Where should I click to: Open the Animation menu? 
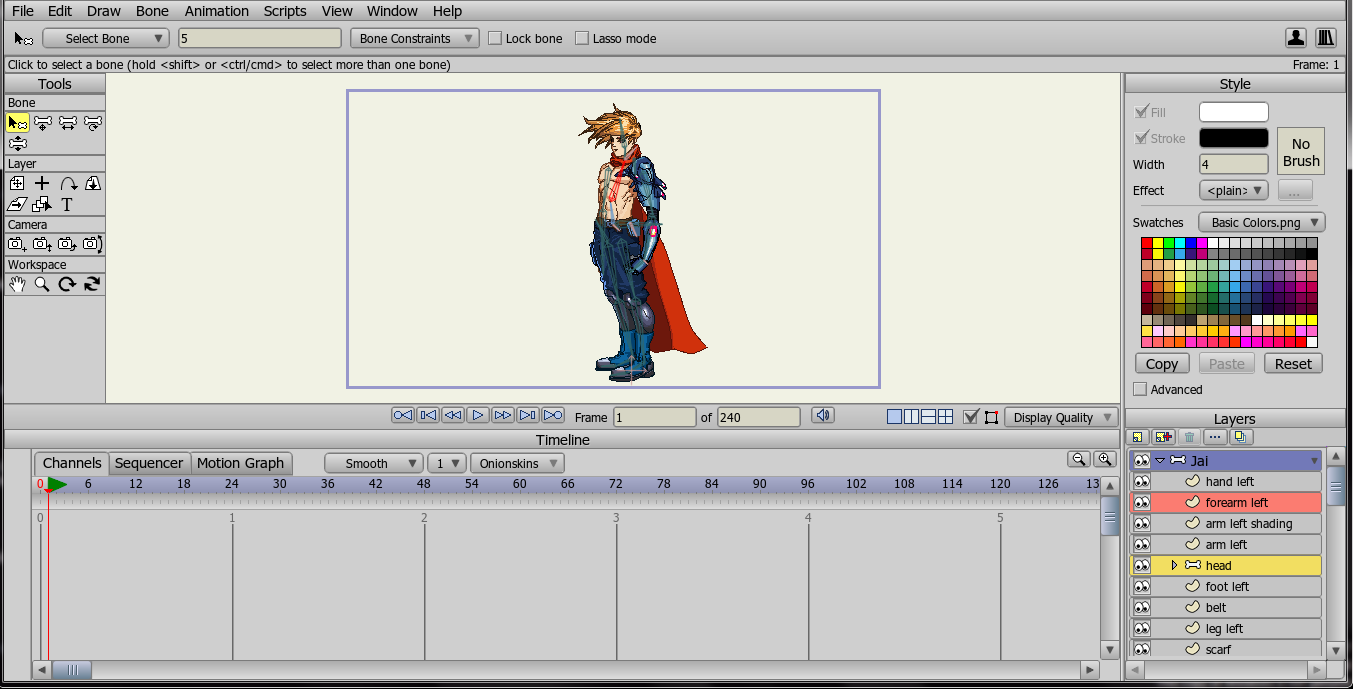(217, 11)
